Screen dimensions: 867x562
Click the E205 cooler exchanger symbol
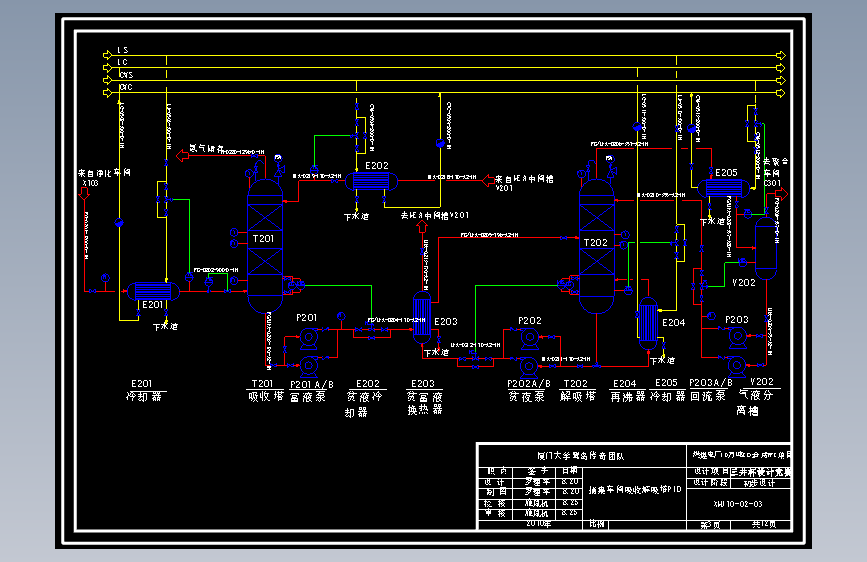pyautogui.click(x=724, y=188)
